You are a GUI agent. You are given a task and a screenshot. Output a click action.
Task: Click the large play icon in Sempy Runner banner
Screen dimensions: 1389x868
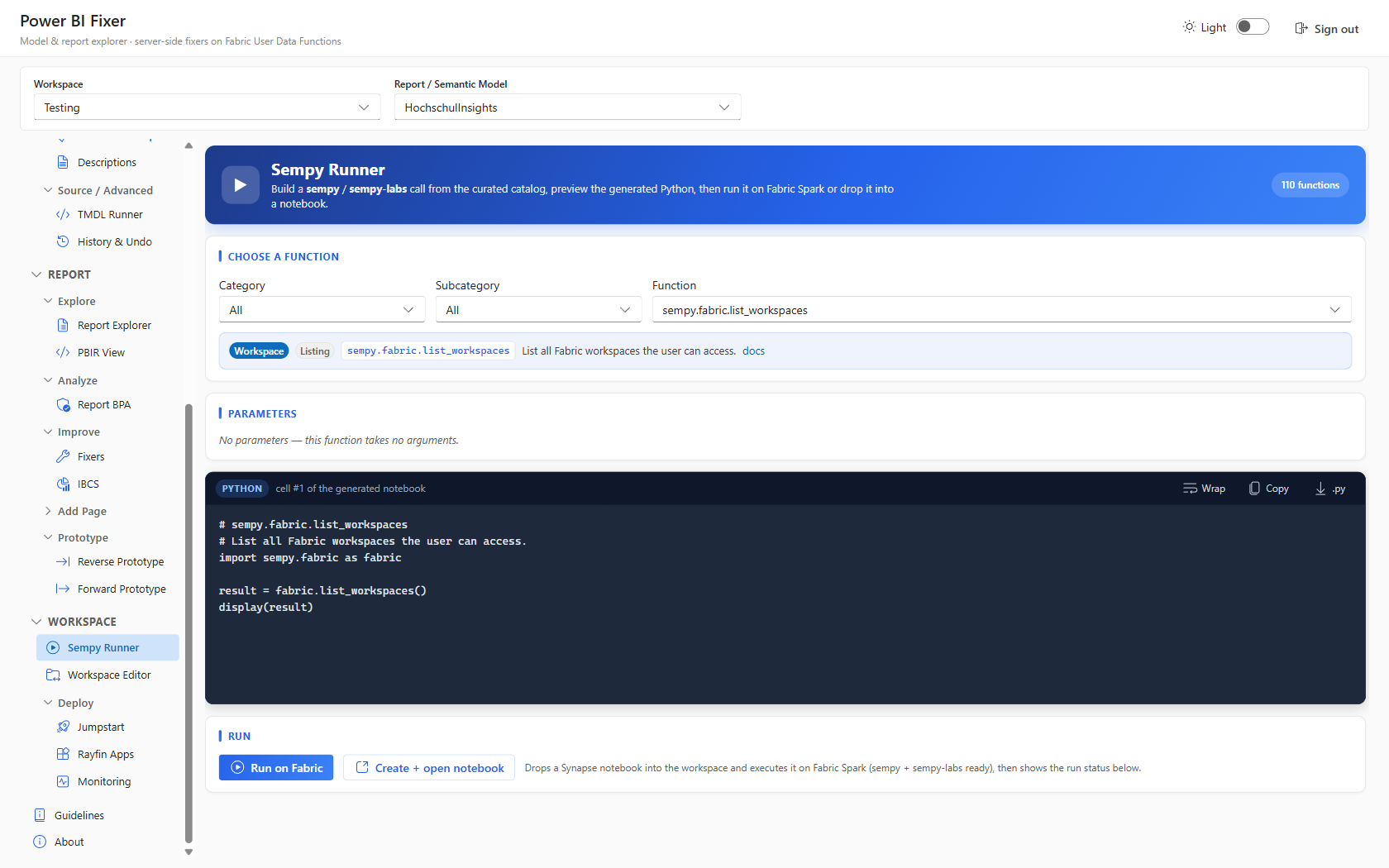(241, 185)
